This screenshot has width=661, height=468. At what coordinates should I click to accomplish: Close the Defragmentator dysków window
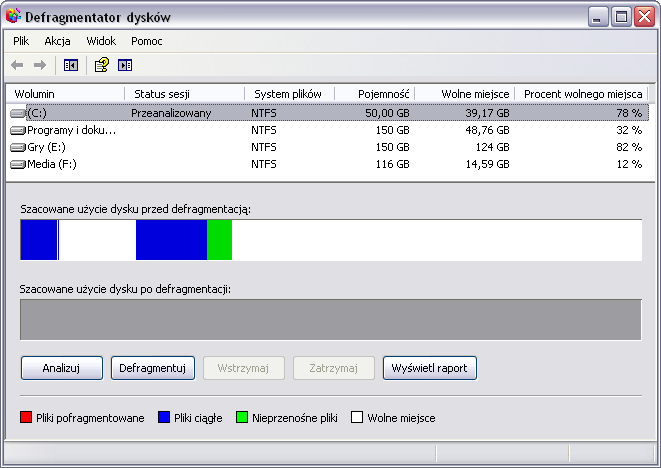pyautogui.click(x=645, y=17)
